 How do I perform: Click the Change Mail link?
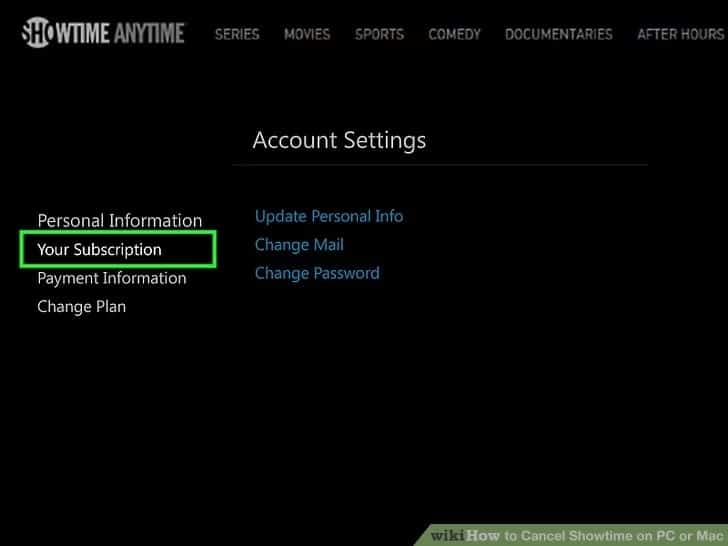click(x=299, y=245)
